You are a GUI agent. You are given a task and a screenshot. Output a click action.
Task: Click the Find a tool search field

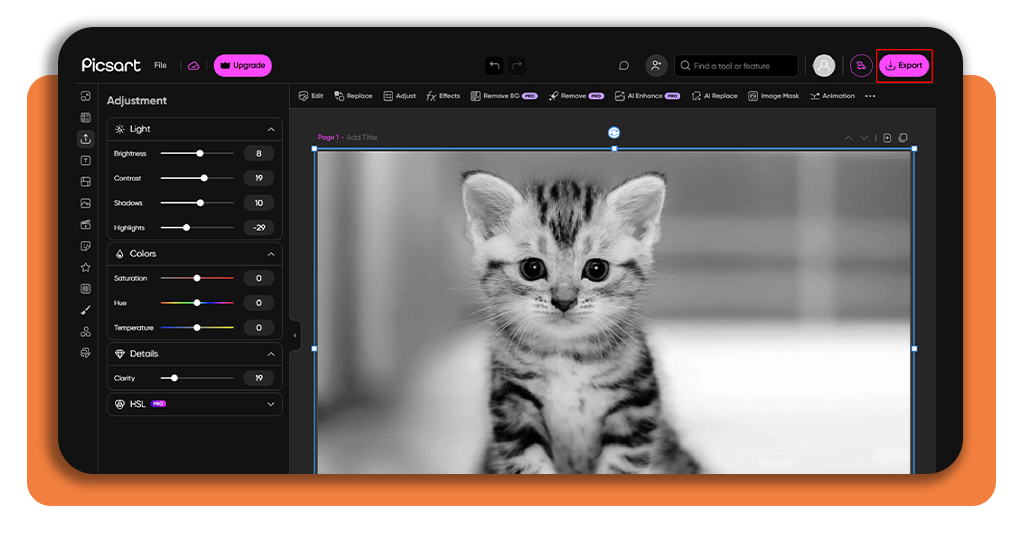click(x=736, y=65)
